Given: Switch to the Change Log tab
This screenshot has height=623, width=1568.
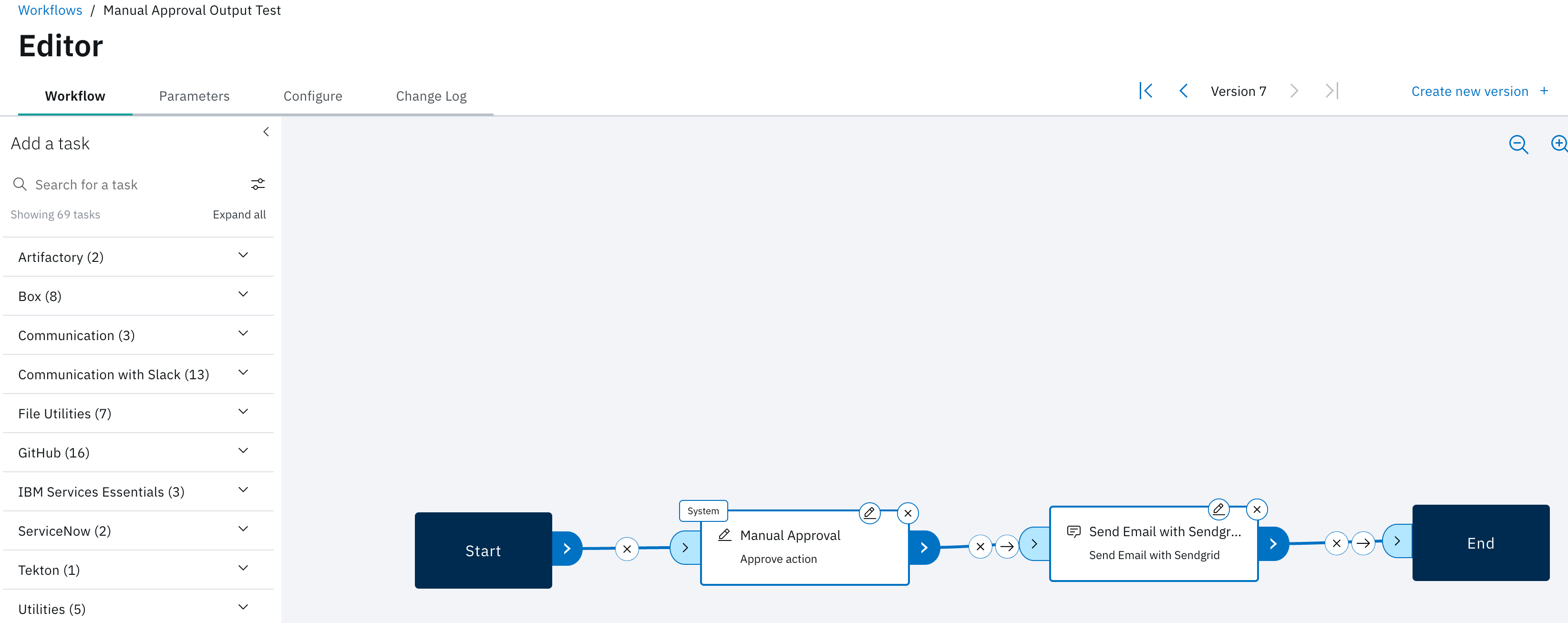Looking at the screenshot, I should (x=430, y=96).
